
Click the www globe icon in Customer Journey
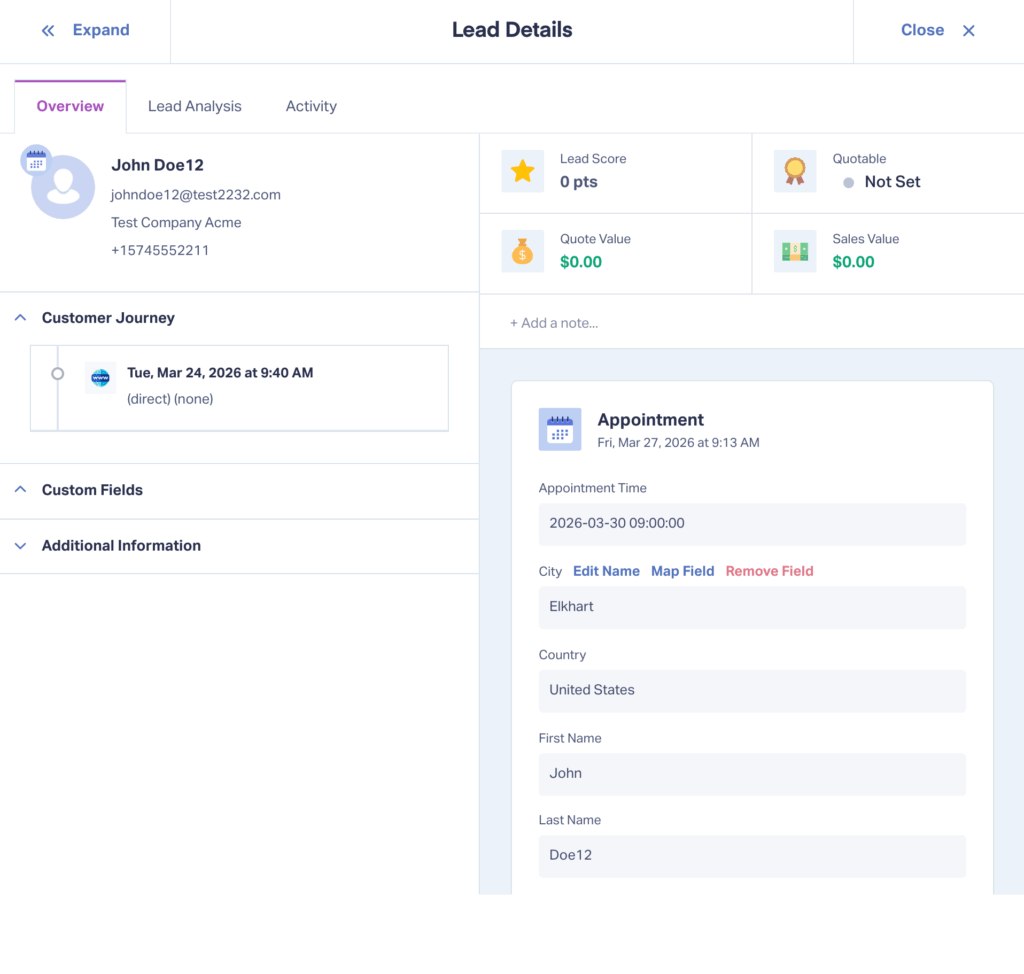click(100, 378)
